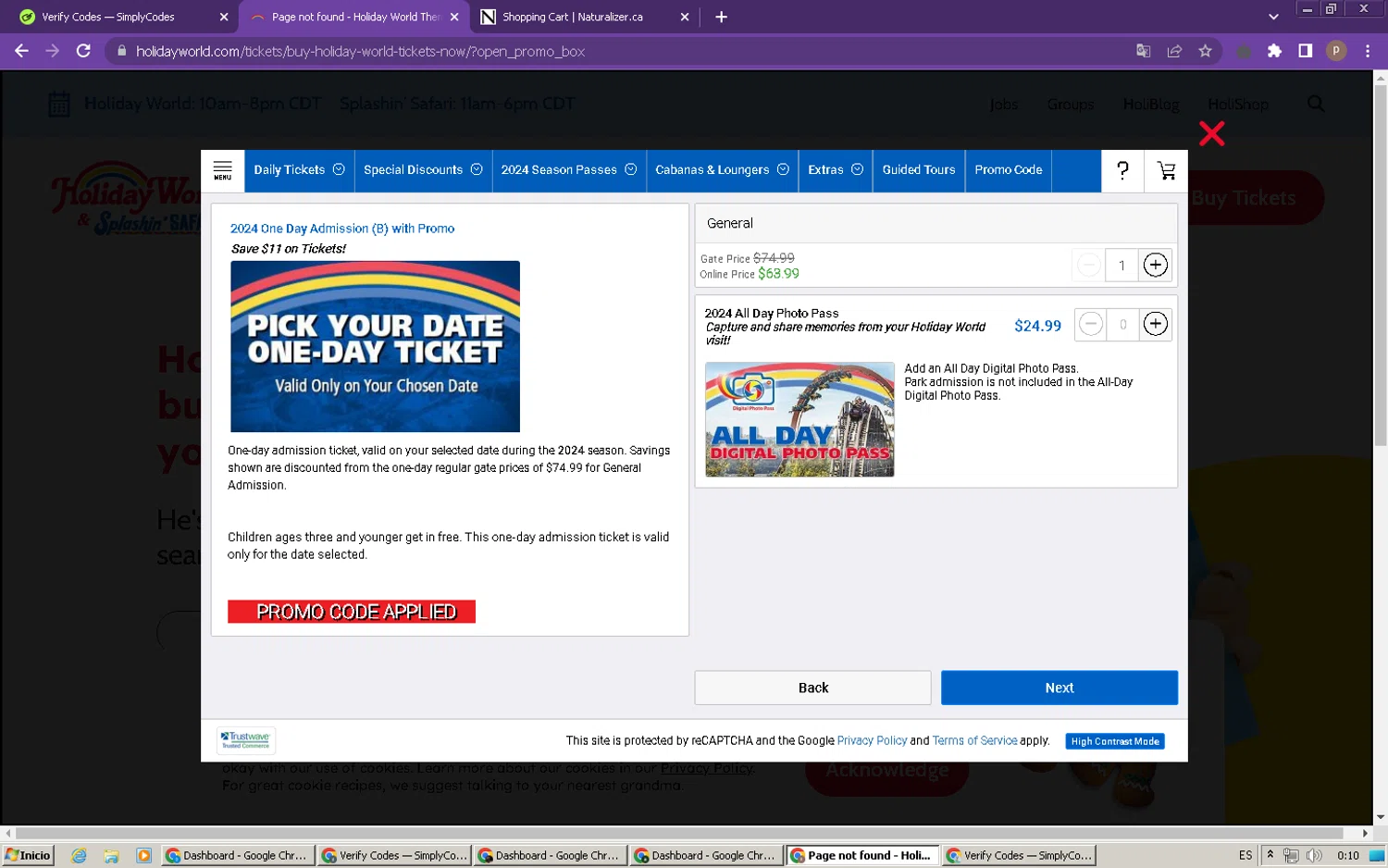Open the Chrome three-dot menu

(x=1367, y=51)
